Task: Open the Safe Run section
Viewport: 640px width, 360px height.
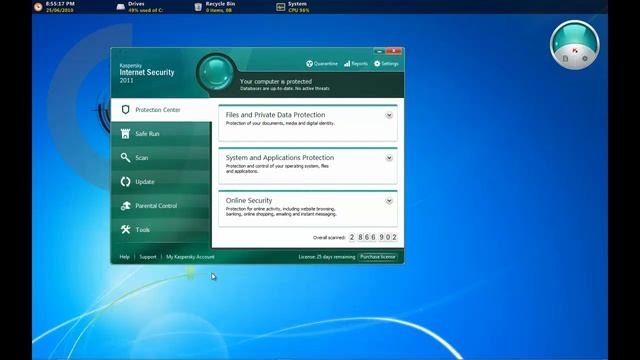Action: [161, 134]
